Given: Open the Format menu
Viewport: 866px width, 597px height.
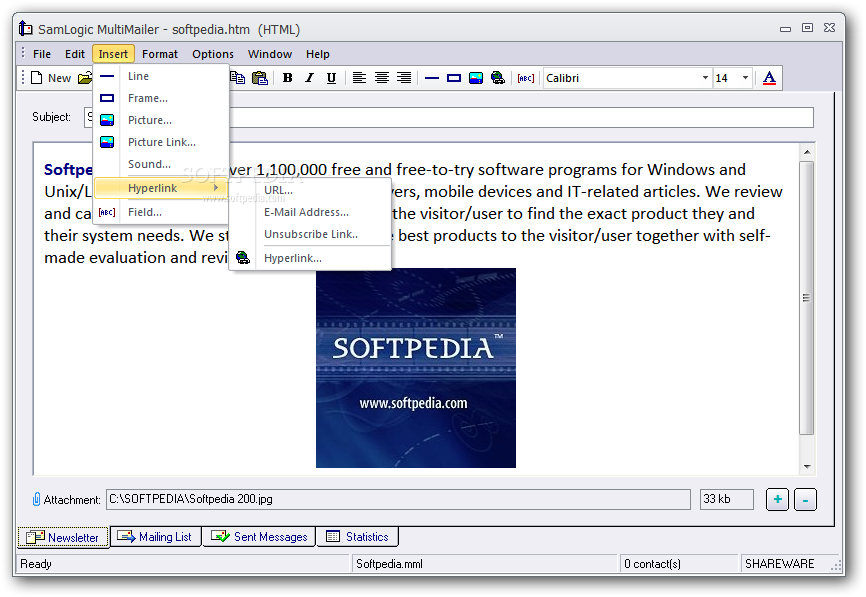Looking at the screenshot, I should click(x=160, y=54).
